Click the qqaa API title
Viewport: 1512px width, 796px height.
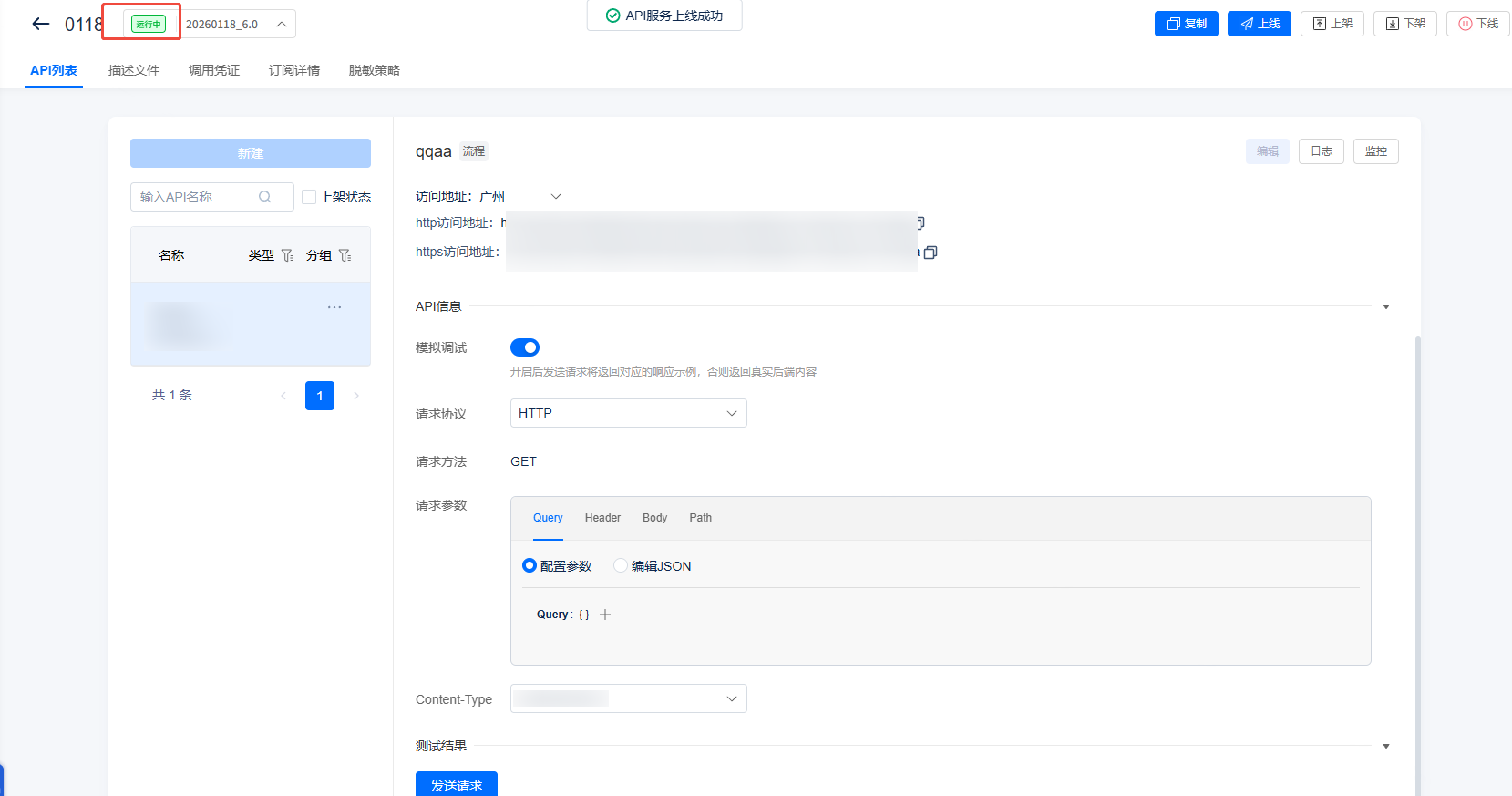pos(434,151)
